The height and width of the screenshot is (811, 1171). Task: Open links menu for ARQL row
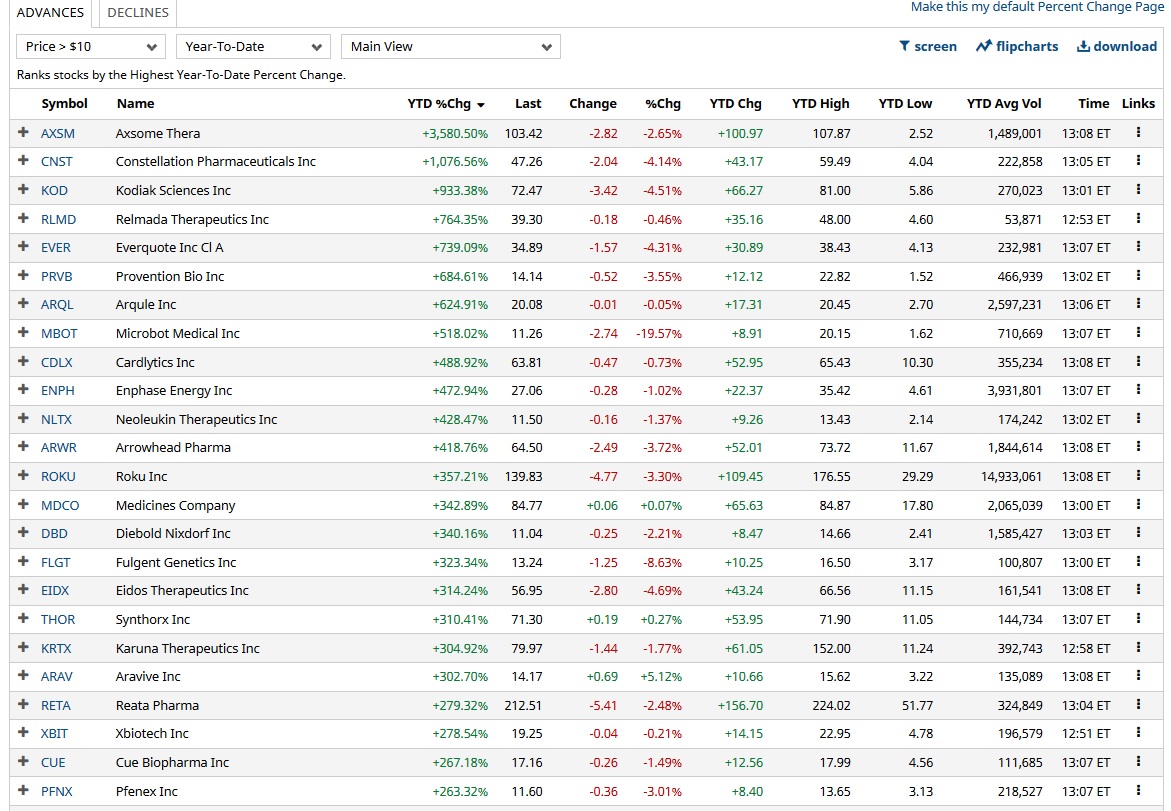pos(1138,303)
